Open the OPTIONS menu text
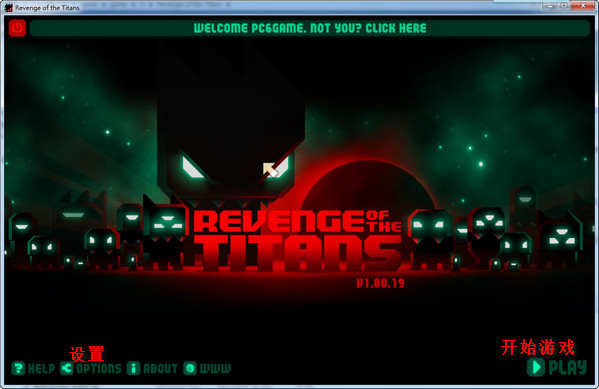The height and width of the screenshot is (389, 599). (99, 368)
